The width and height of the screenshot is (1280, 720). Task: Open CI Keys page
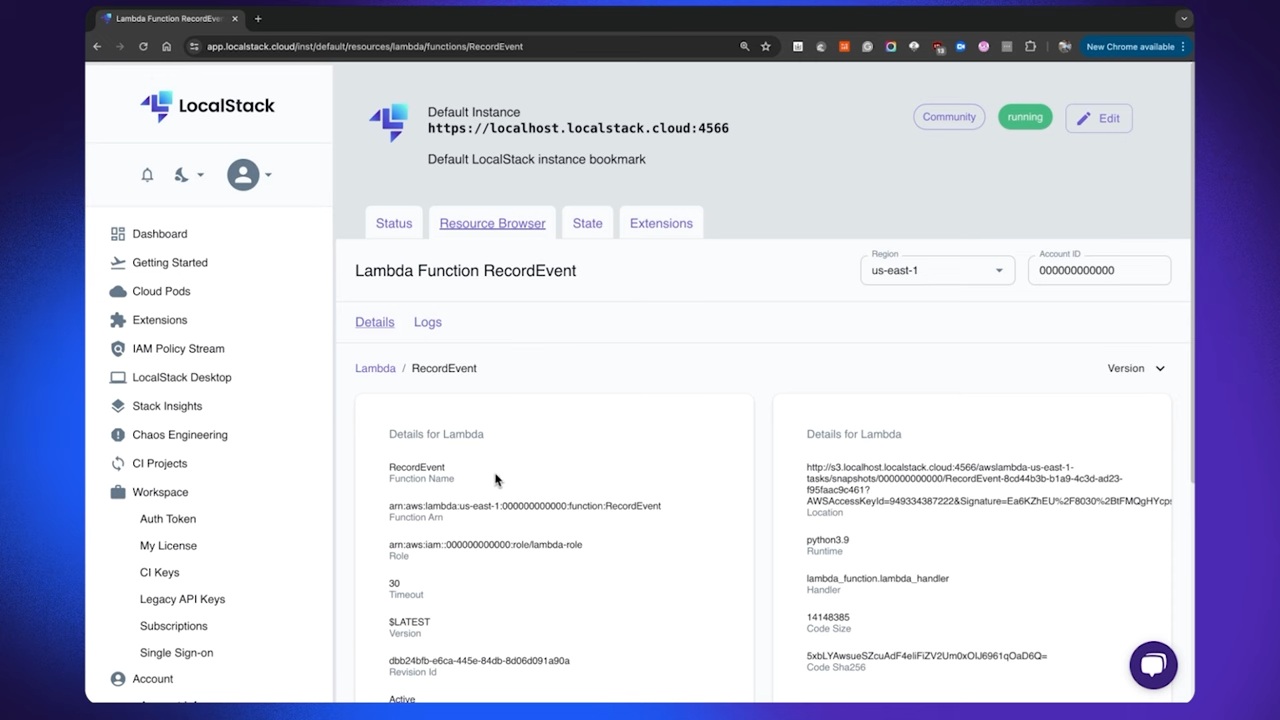point(160,572)
